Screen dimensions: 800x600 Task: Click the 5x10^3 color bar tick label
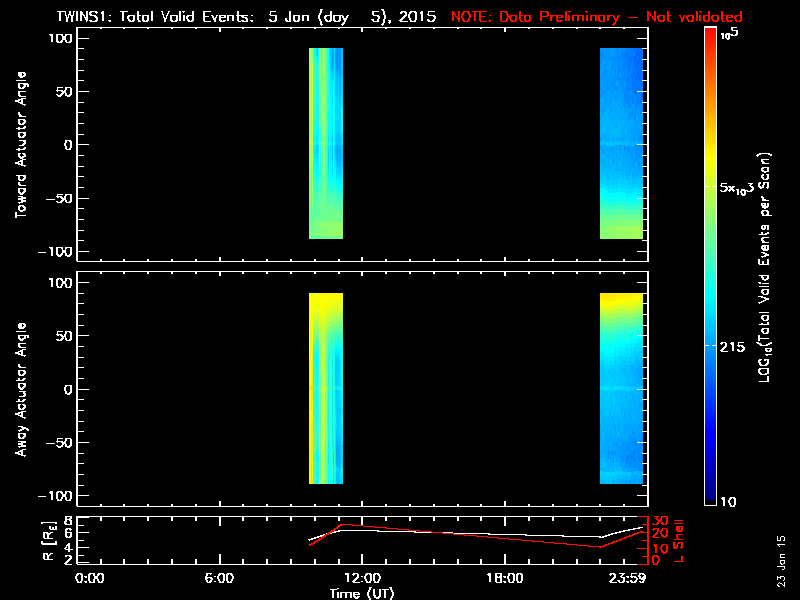(x=743, y=188)
